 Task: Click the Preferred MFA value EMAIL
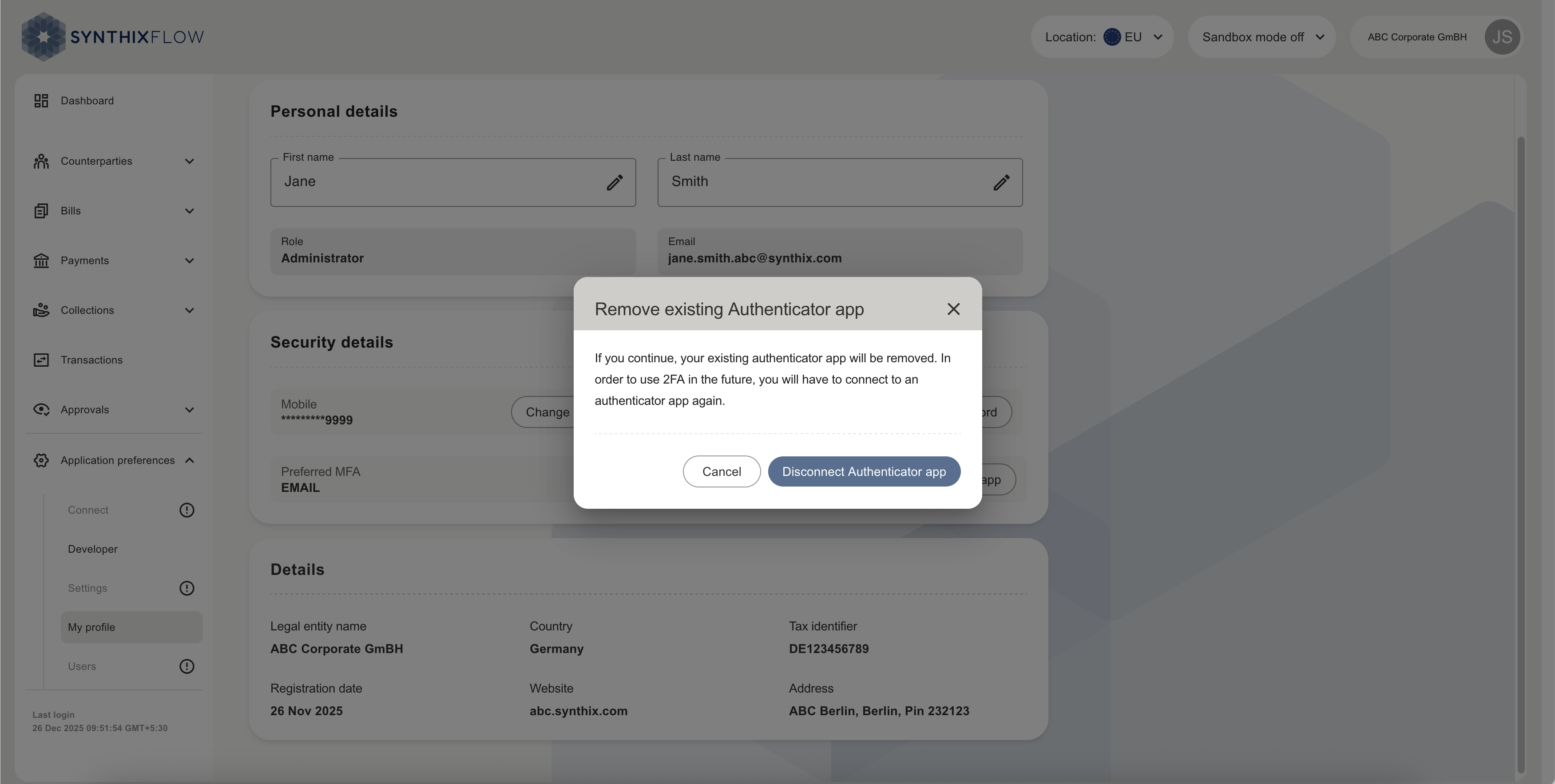[300, 487]
